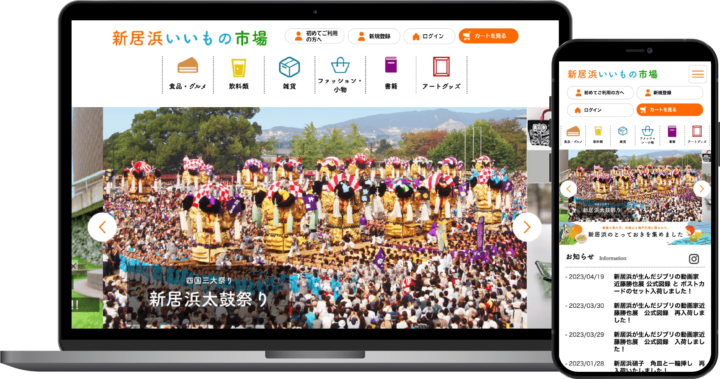Open ファッション・小物 basket category on laptop

coord(340,75)
